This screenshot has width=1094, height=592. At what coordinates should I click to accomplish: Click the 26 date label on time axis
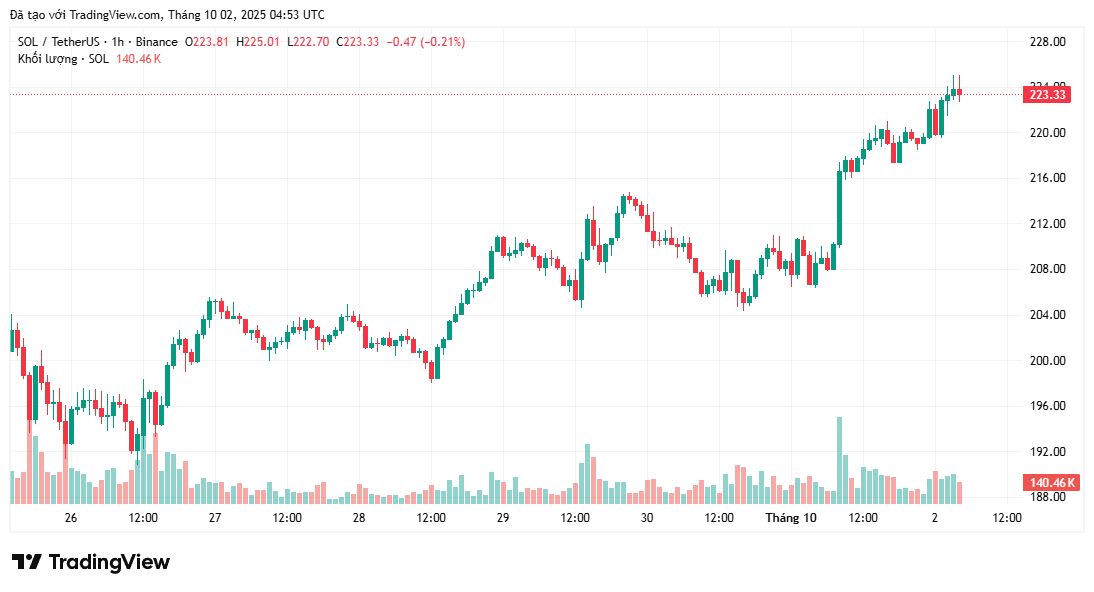(x=70, y=517)
